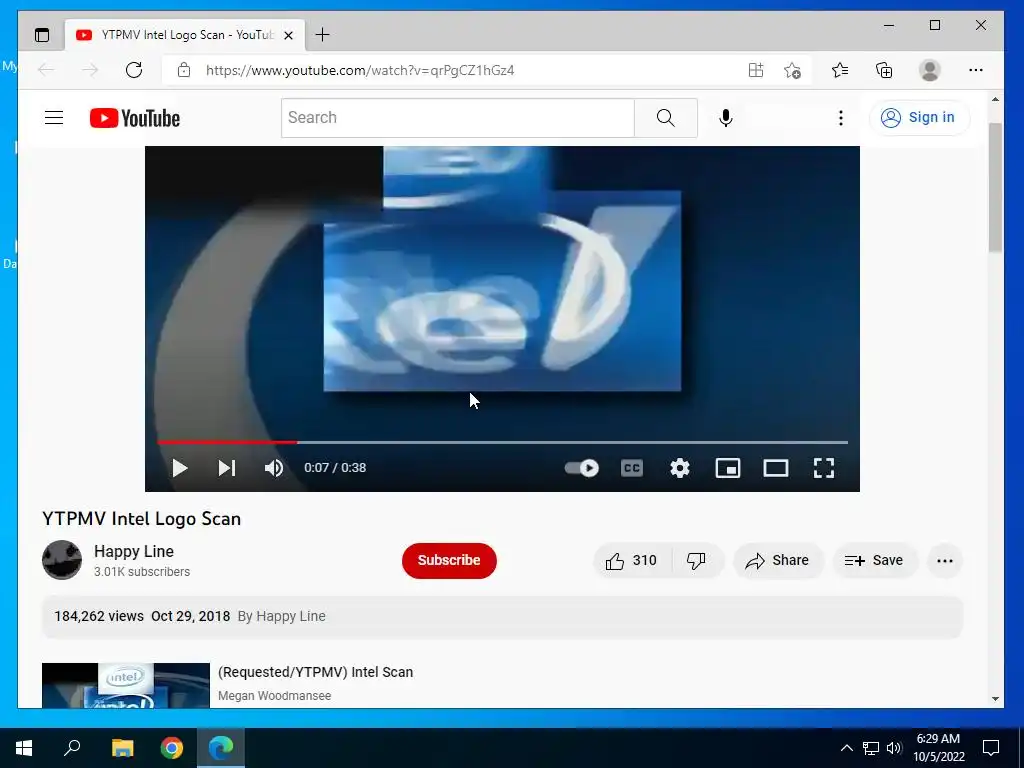Toggle the autoplay switch
This screenshot has height=768, width=1024.
pos(581,468)
